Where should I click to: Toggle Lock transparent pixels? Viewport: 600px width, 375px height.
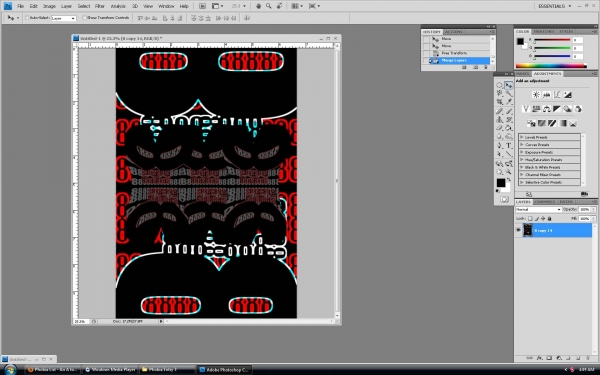[530, 218]
